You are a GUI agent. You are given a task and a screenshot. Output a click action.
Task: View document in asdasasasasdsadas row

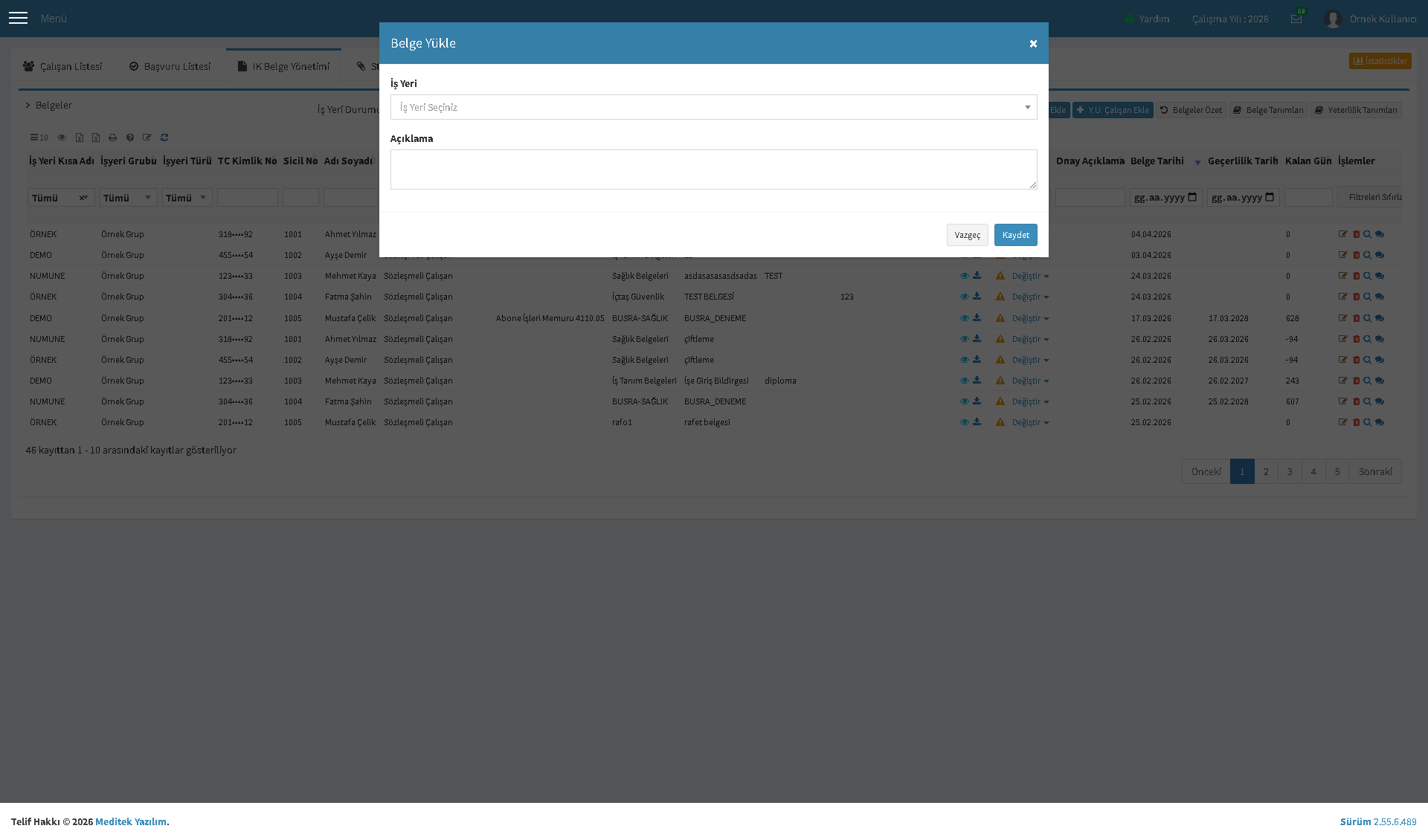(x=964, y=276)
